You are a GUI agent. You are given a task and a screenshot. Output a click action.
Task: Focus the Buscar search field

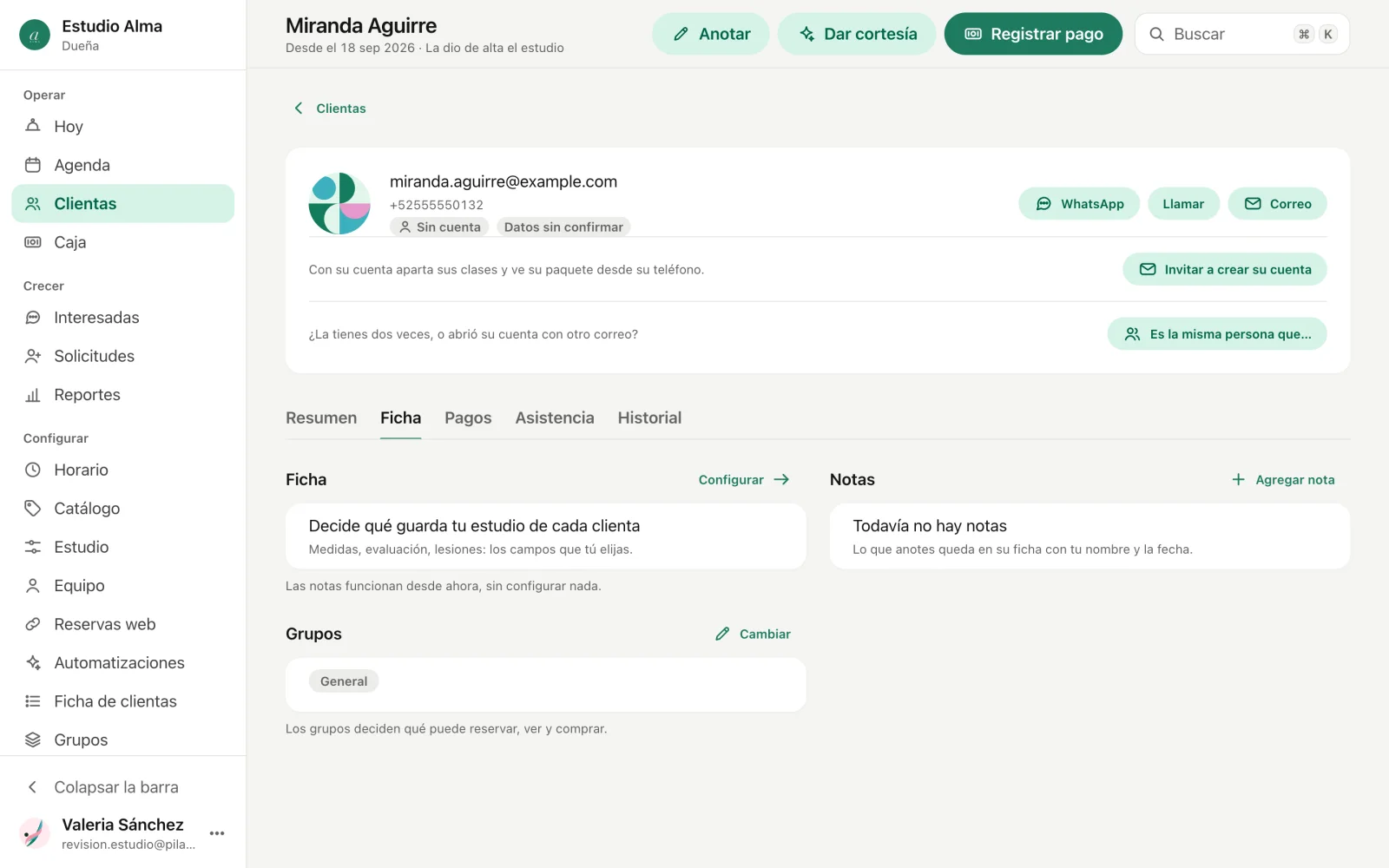pos(1241,34)
